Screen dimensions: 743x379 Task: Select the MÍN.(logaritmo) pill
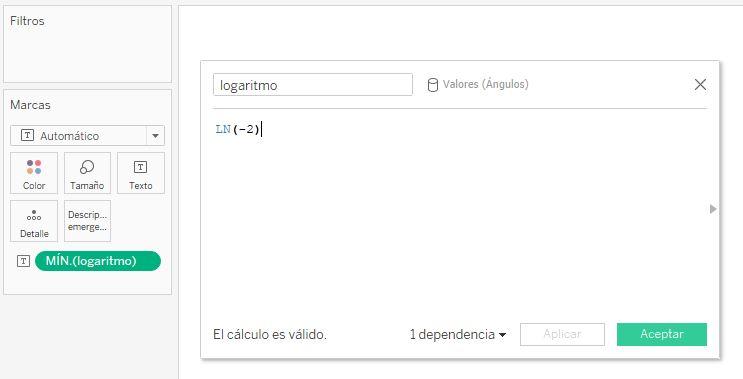pyautogui.click(x=98, y=261)
